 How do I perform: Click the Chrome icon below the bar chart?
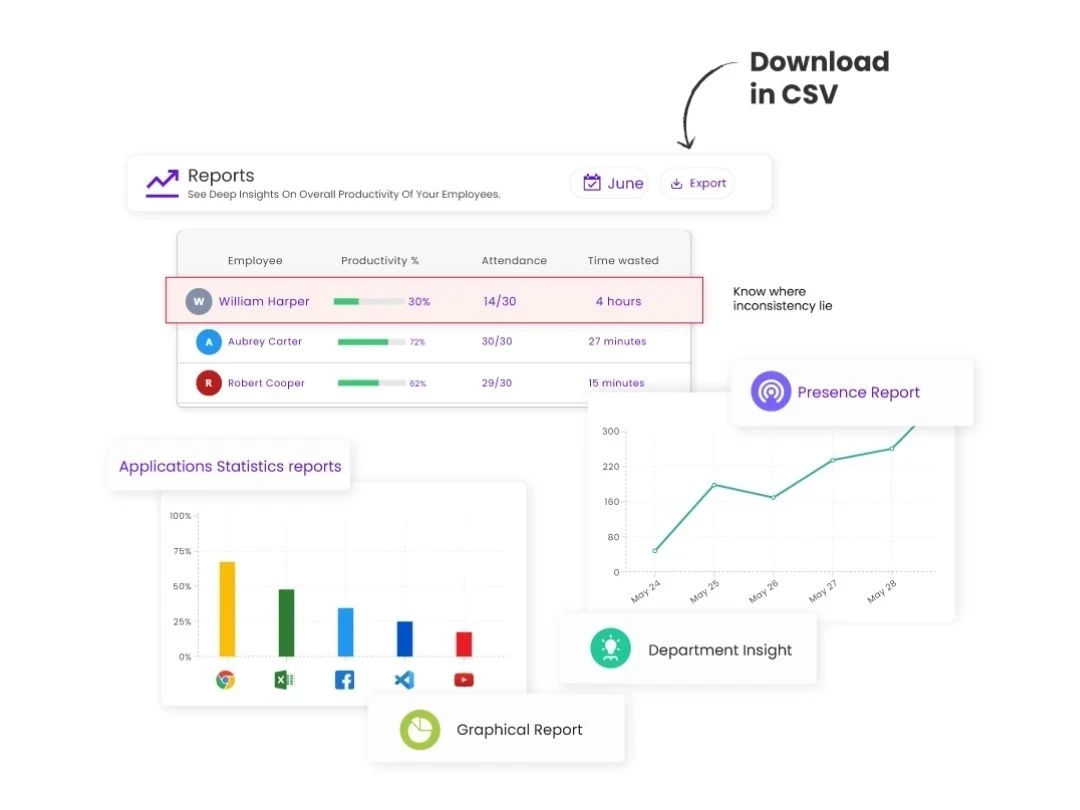point(226,680)
